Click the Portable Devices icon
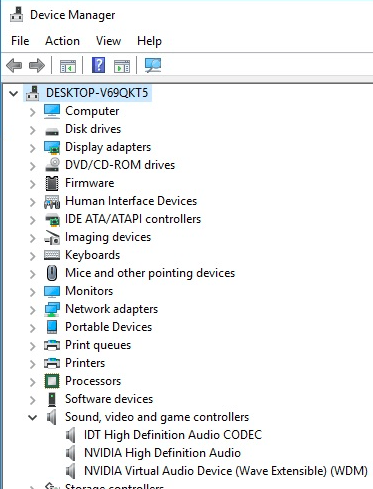This screenshot has width=373, height=489. (x=52, y=327)
